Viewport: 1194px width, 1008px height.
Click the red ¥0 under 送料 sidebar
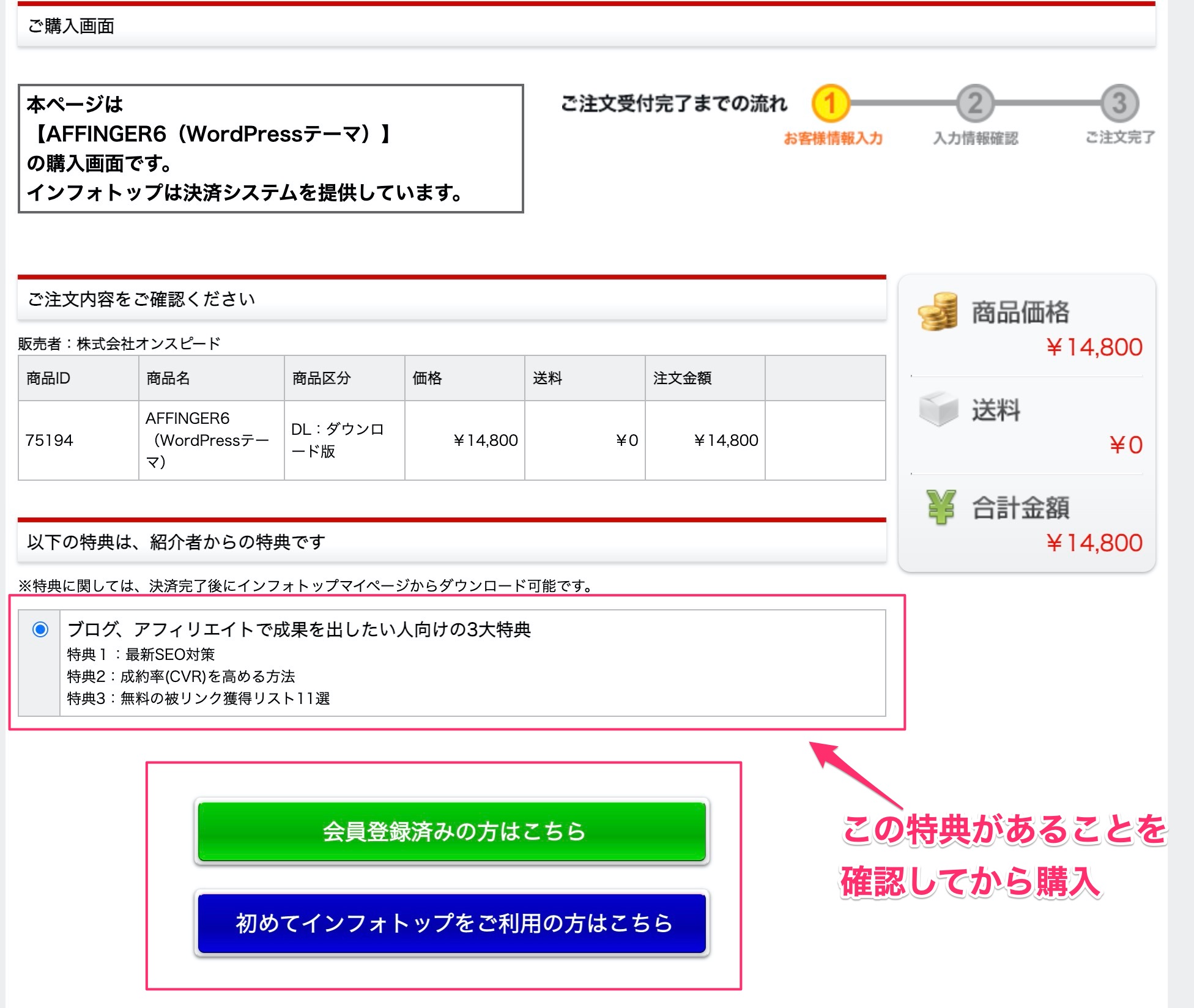[1125, 445]
